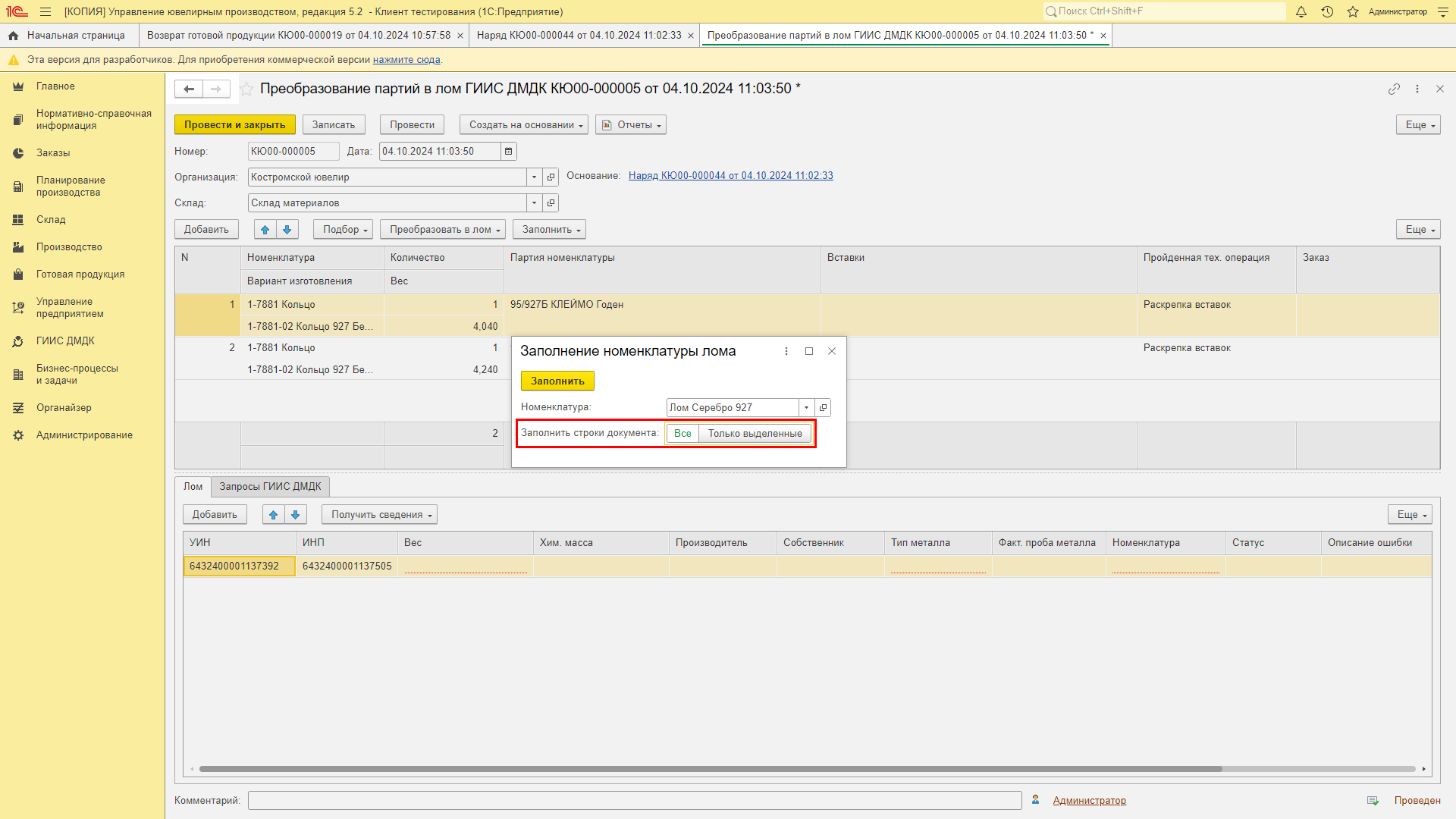1456x819 pixels.
Task: Open top Еще menu
Action: [1418, 125]
